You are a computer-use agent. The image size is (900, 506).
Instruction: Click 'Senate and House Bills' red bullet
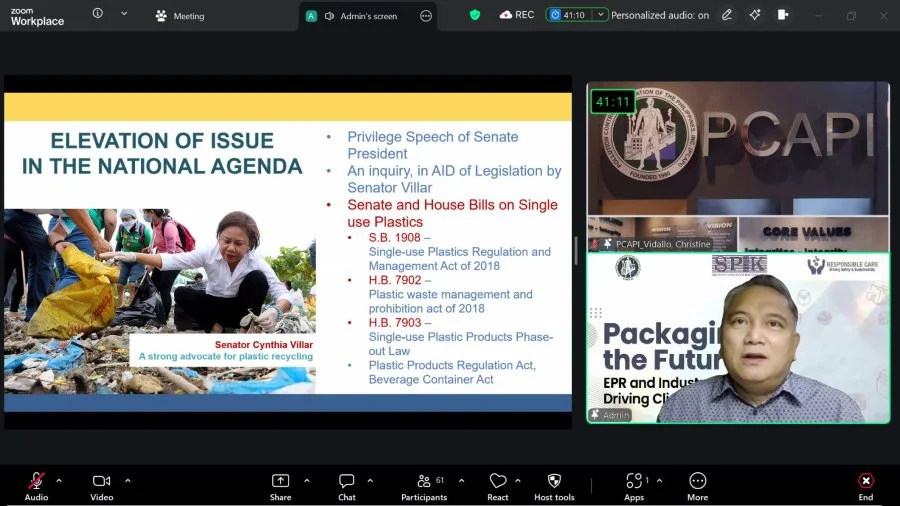pos(452,213)
